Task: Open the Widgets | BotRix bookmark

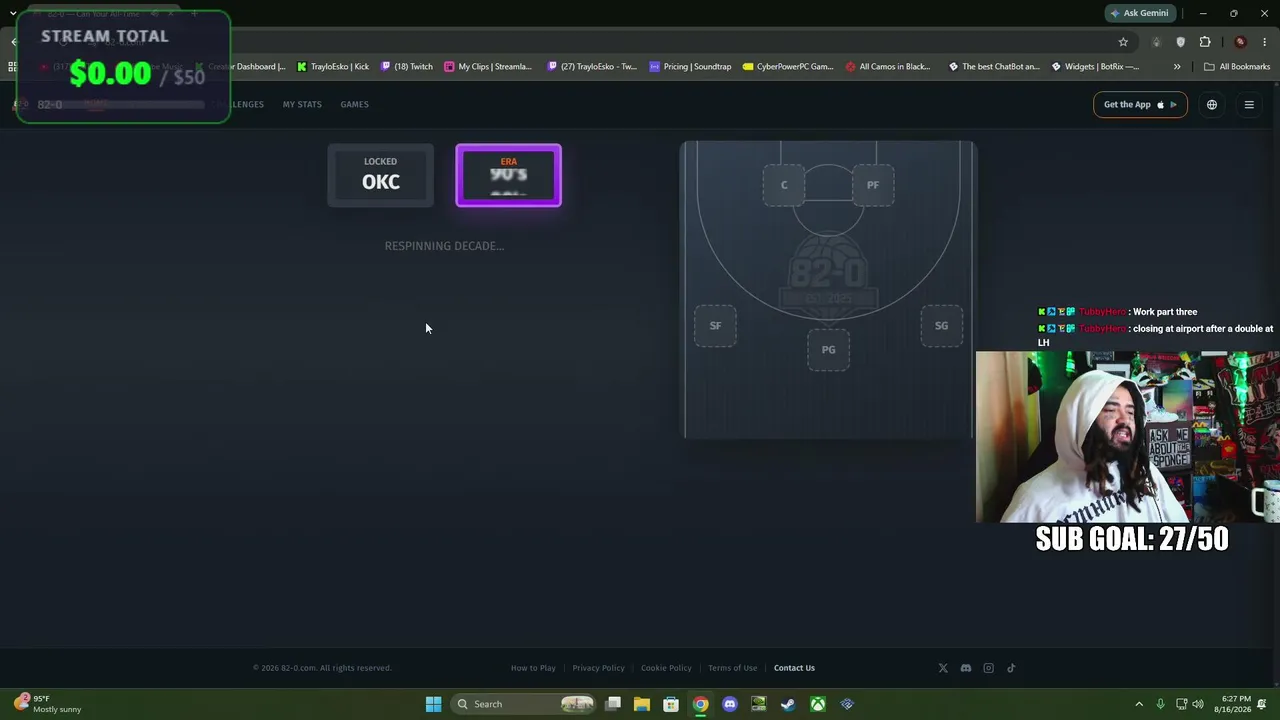Action: pos(1095,67)
